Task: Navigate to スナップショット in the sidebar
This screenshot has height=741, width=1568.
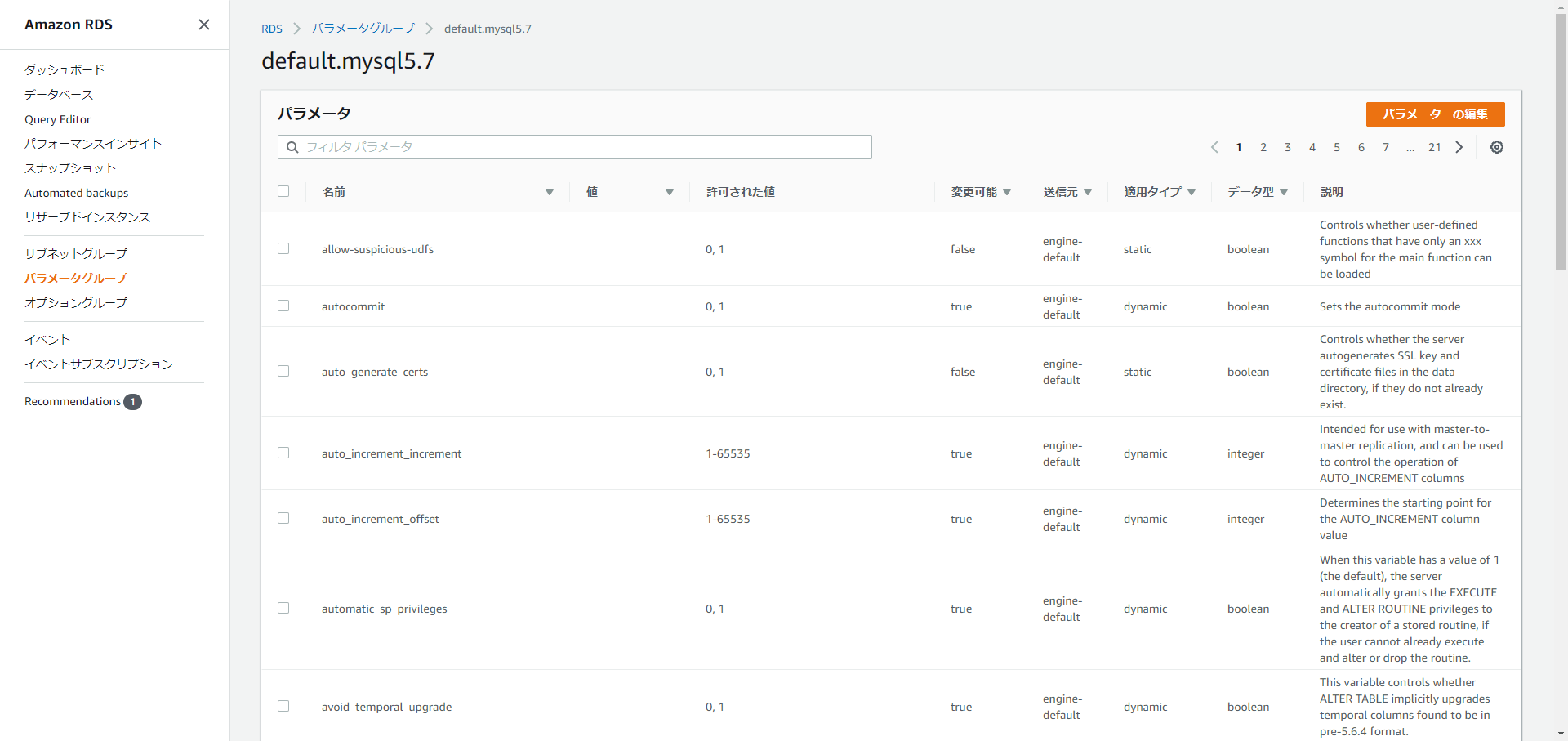Action: [x=69, y=168]
